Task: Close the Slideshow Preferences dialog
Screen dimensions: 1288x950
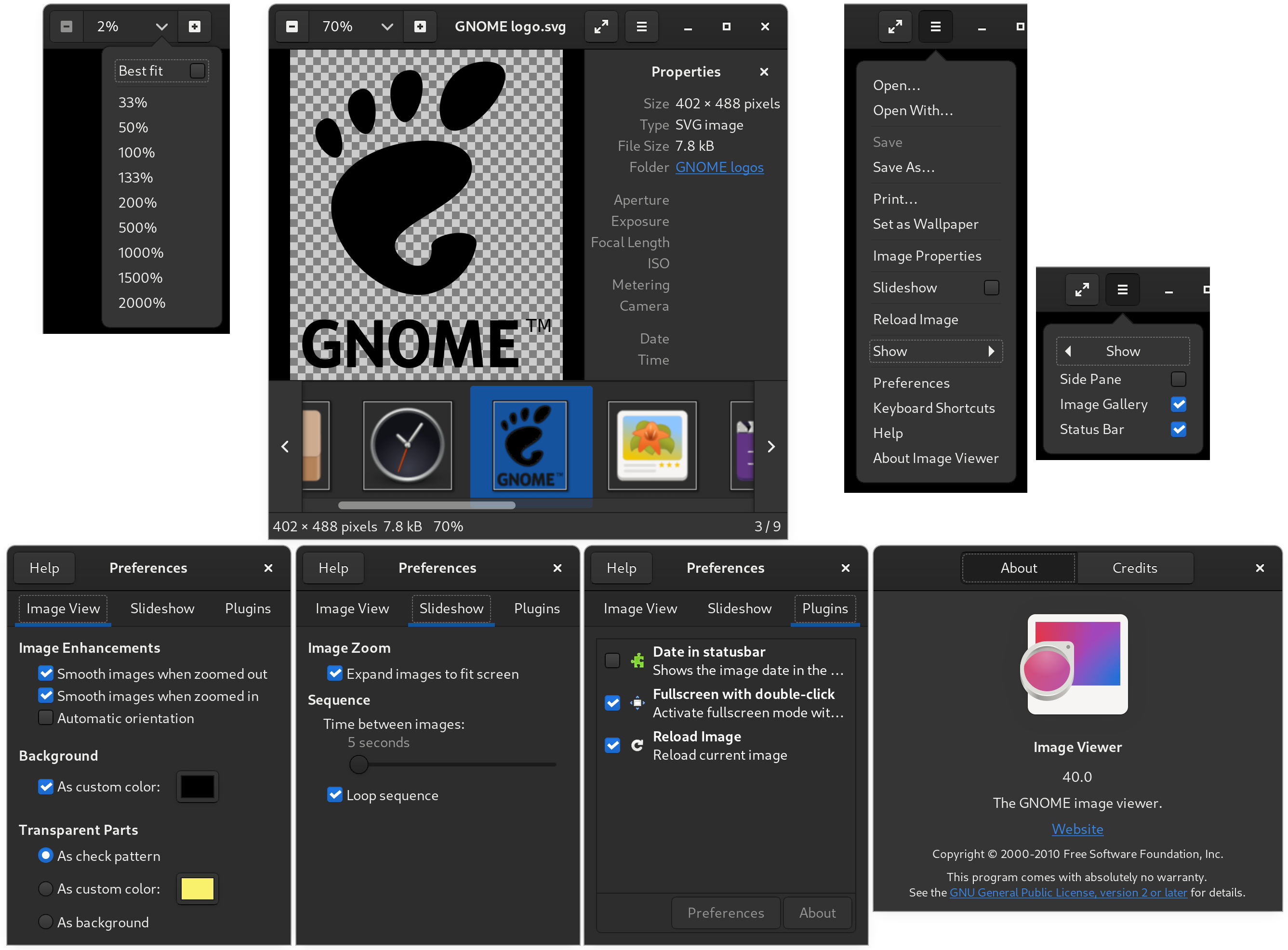Action: click(558, 568)
